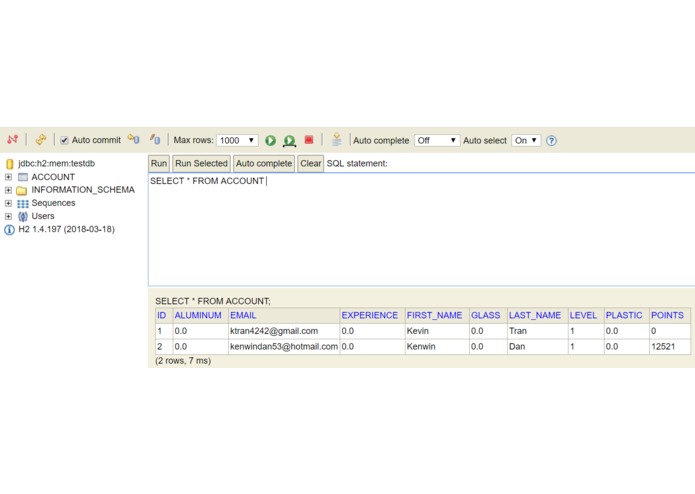Click H2 1.4.197 version text
Image resolution: width=695 pixels, height=494 pixels.
tap(66, 229)
